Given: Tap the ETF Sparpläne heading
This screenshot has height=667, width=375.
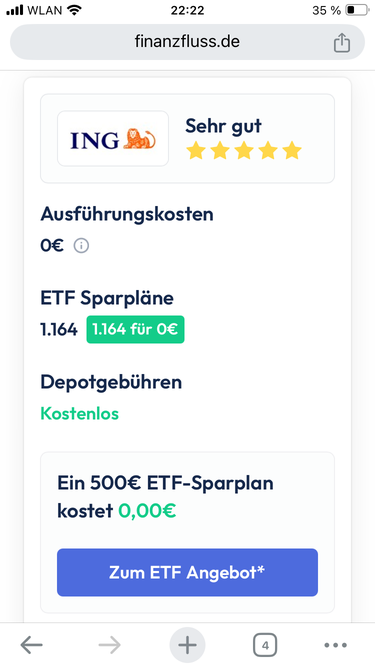Looking at the screenshot, I should click(x=107, y=298).
